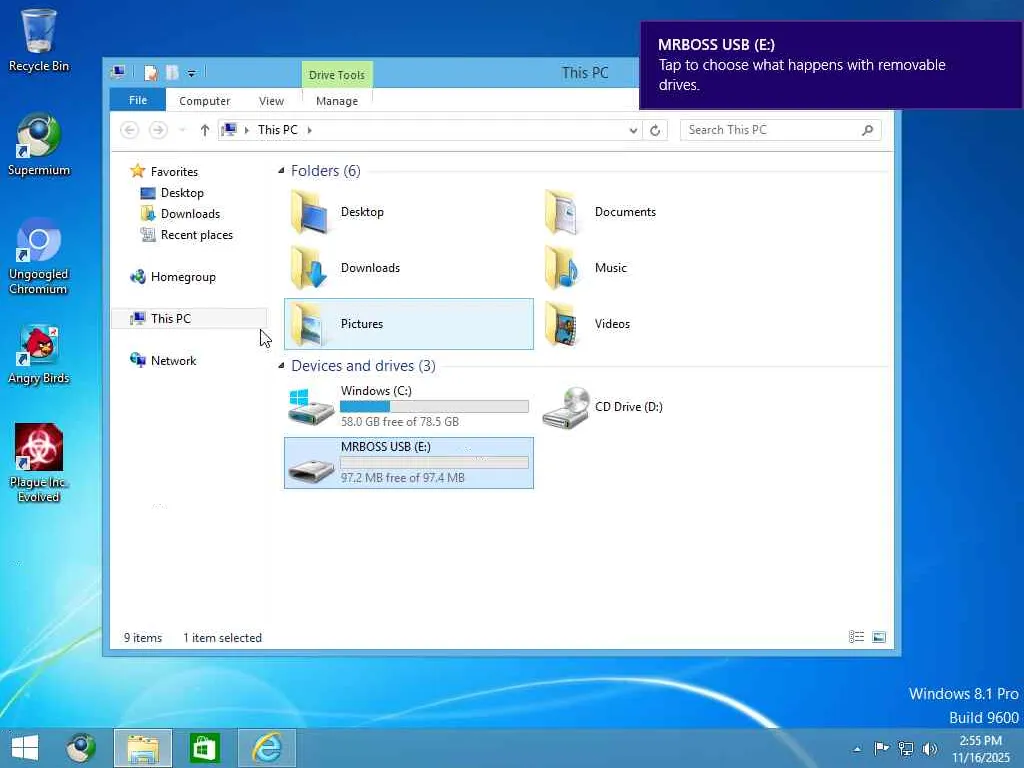Collapse the Folders (6) group

(281, 171)
